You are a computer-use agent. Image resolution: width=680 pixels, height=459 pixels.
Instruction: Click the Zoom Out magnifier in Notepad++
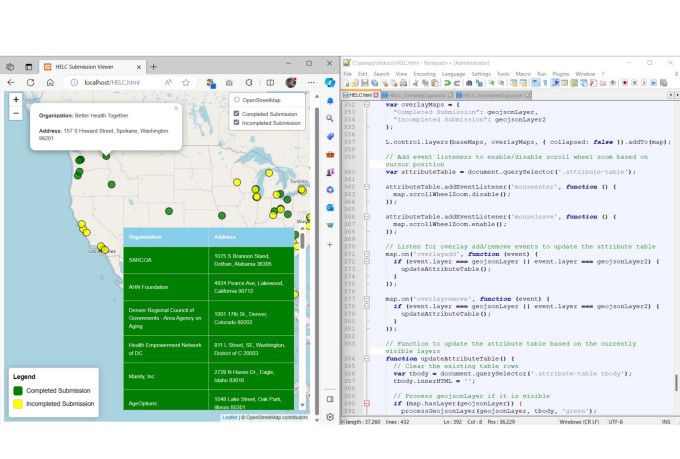(501, 82)
